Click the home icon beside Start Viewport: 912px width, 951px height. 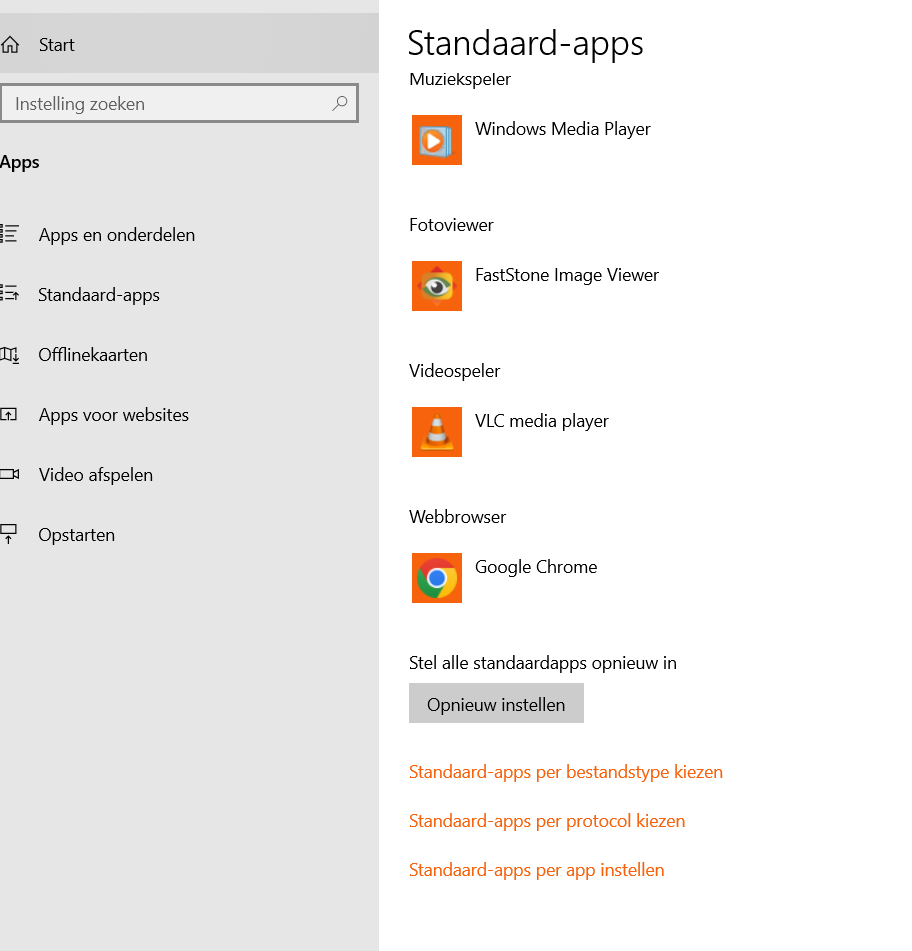pos(10,45)
